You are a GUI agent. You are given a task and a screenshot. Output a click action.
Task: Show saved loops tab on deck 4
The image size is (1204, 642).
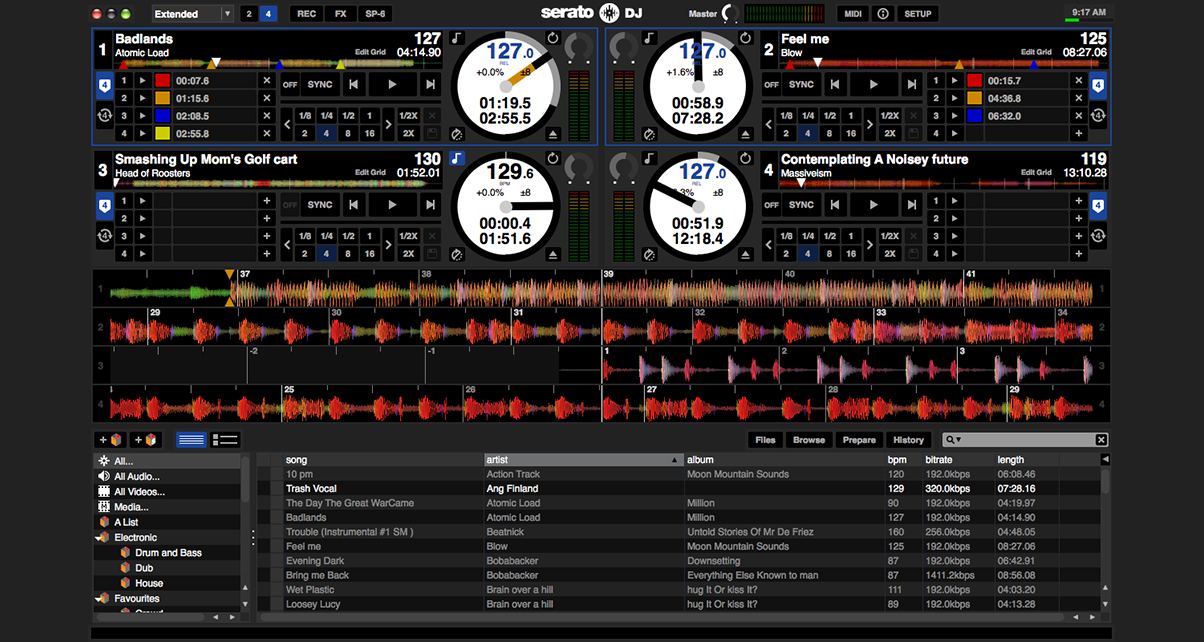pos(1098,236)
